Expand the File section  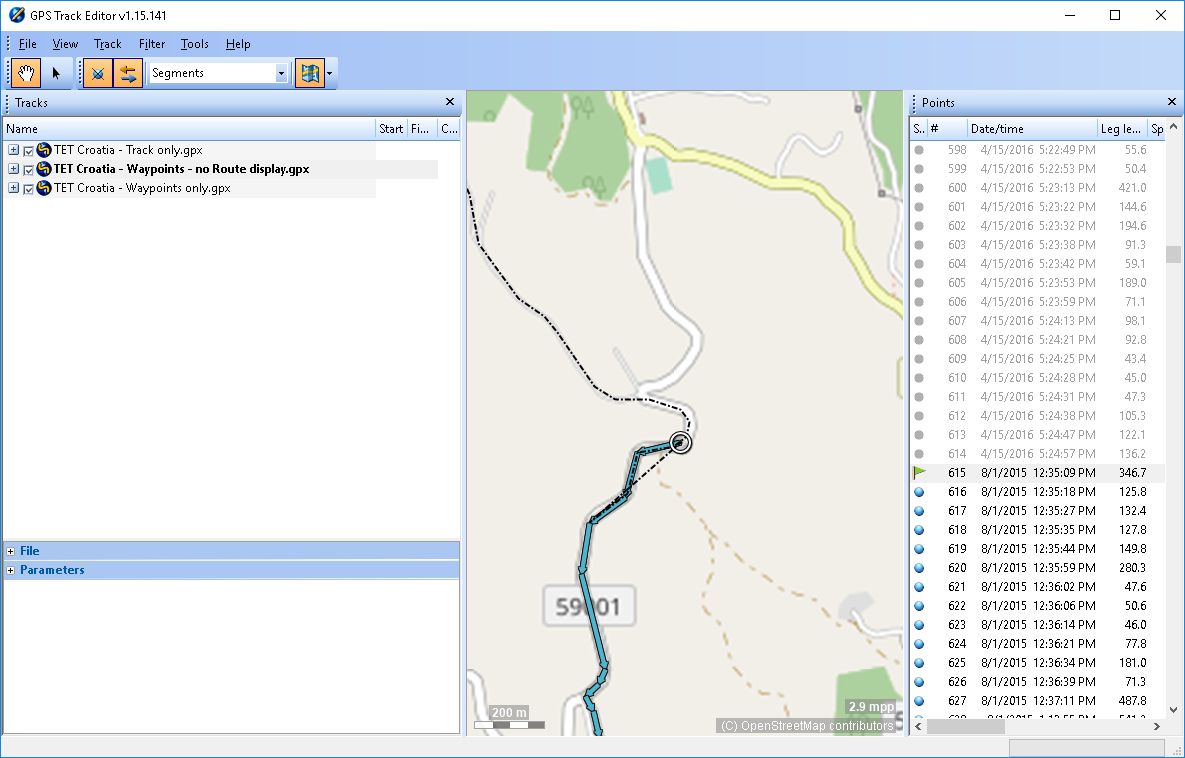pyautogui.click(x=11, y=551)
